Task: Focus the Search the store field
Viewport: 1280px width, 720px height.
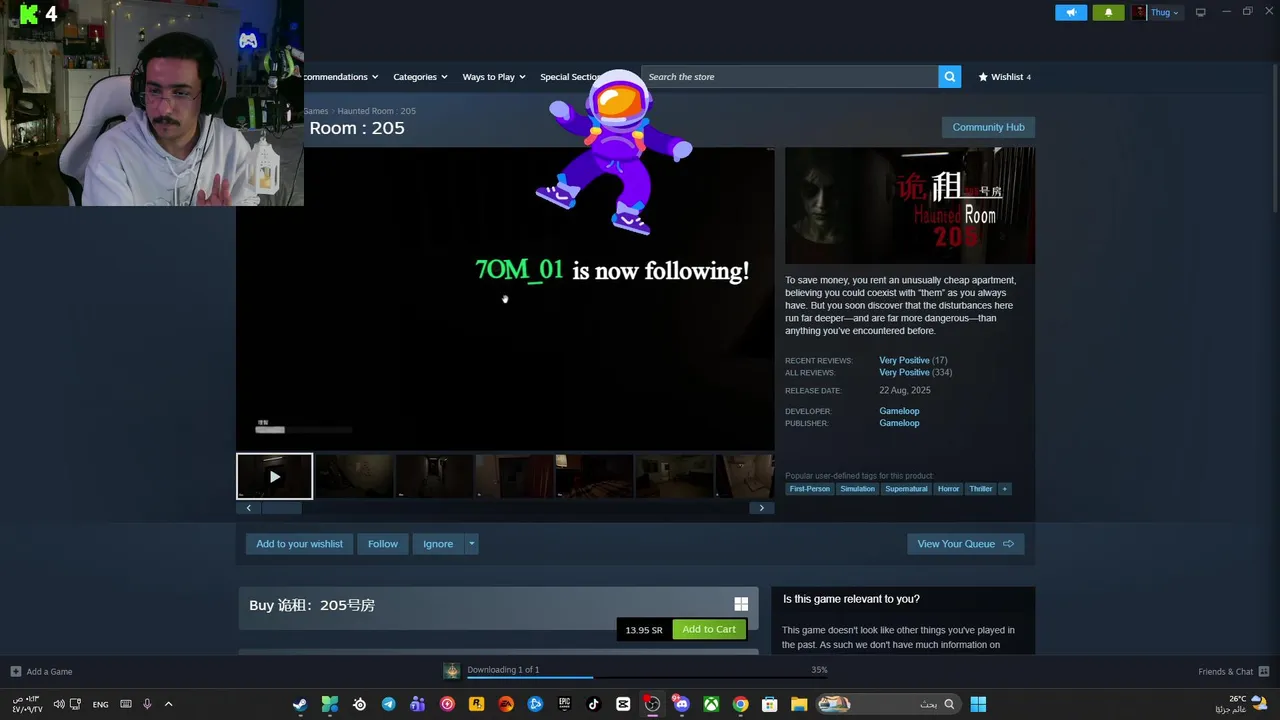Action: coord(790,77)
